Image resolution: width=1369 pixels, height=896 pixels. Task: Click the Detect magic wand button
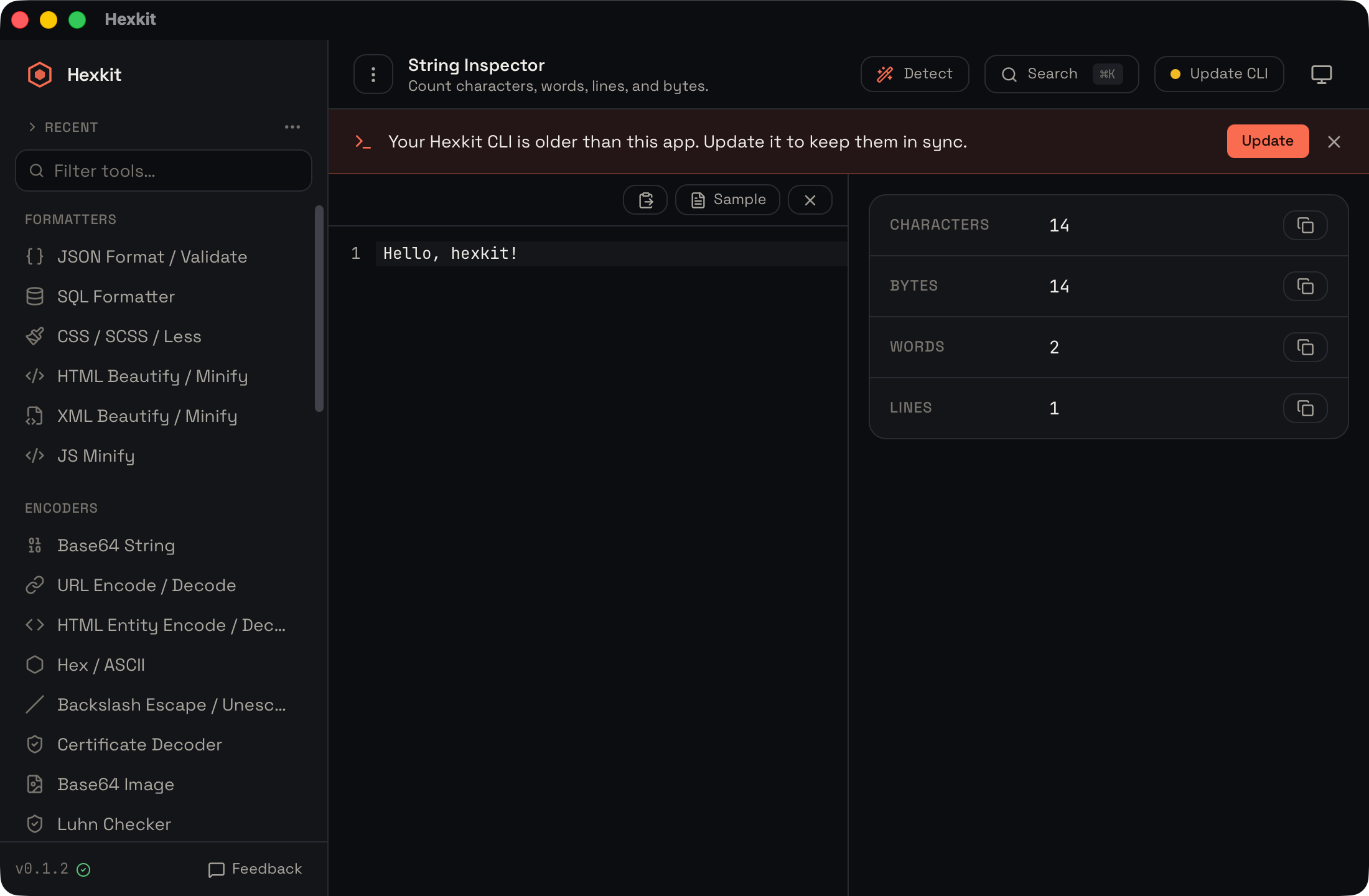(x=915, y=74)
